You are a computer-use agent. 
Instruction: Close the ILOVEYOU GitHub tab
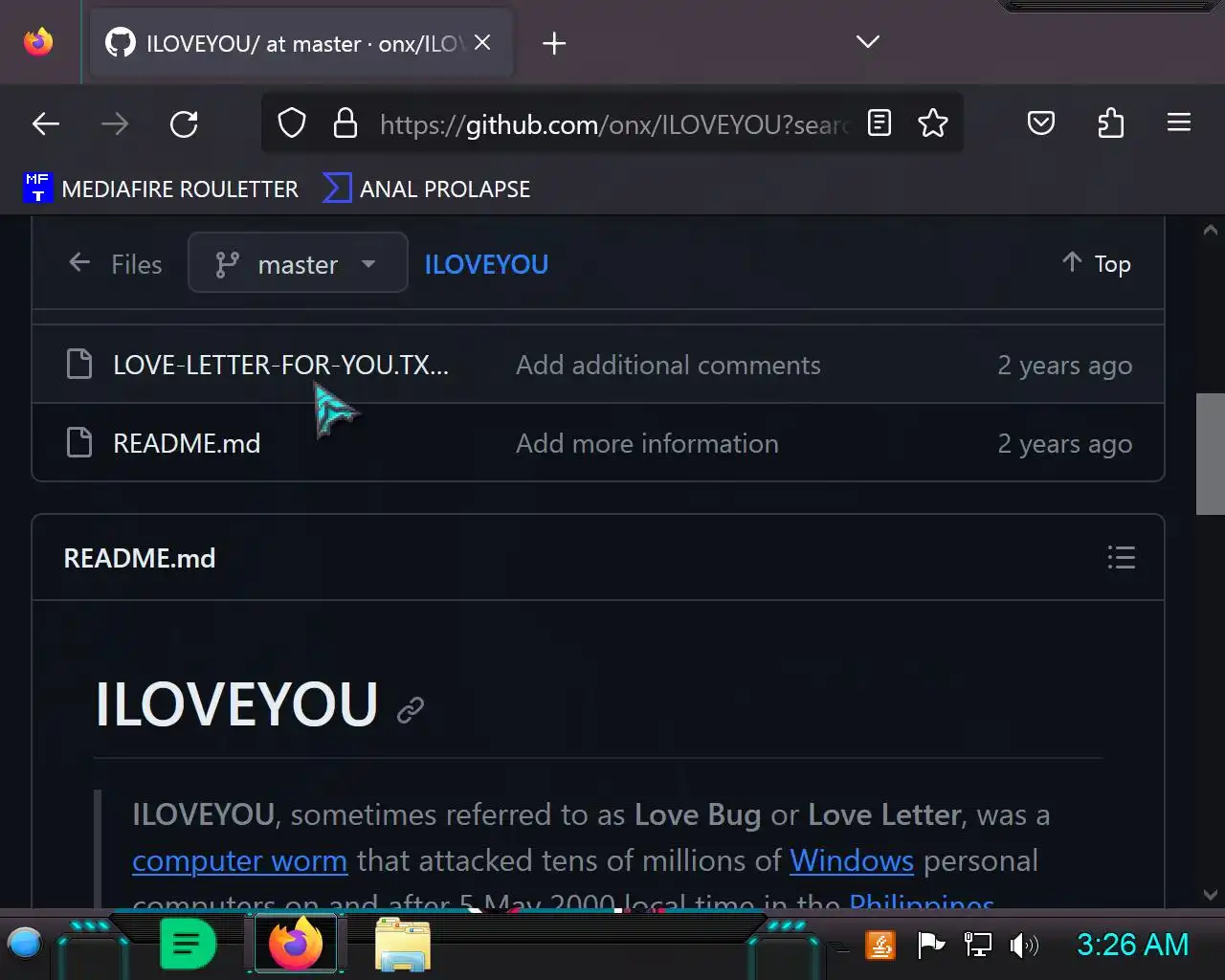(x=482, y=42)
